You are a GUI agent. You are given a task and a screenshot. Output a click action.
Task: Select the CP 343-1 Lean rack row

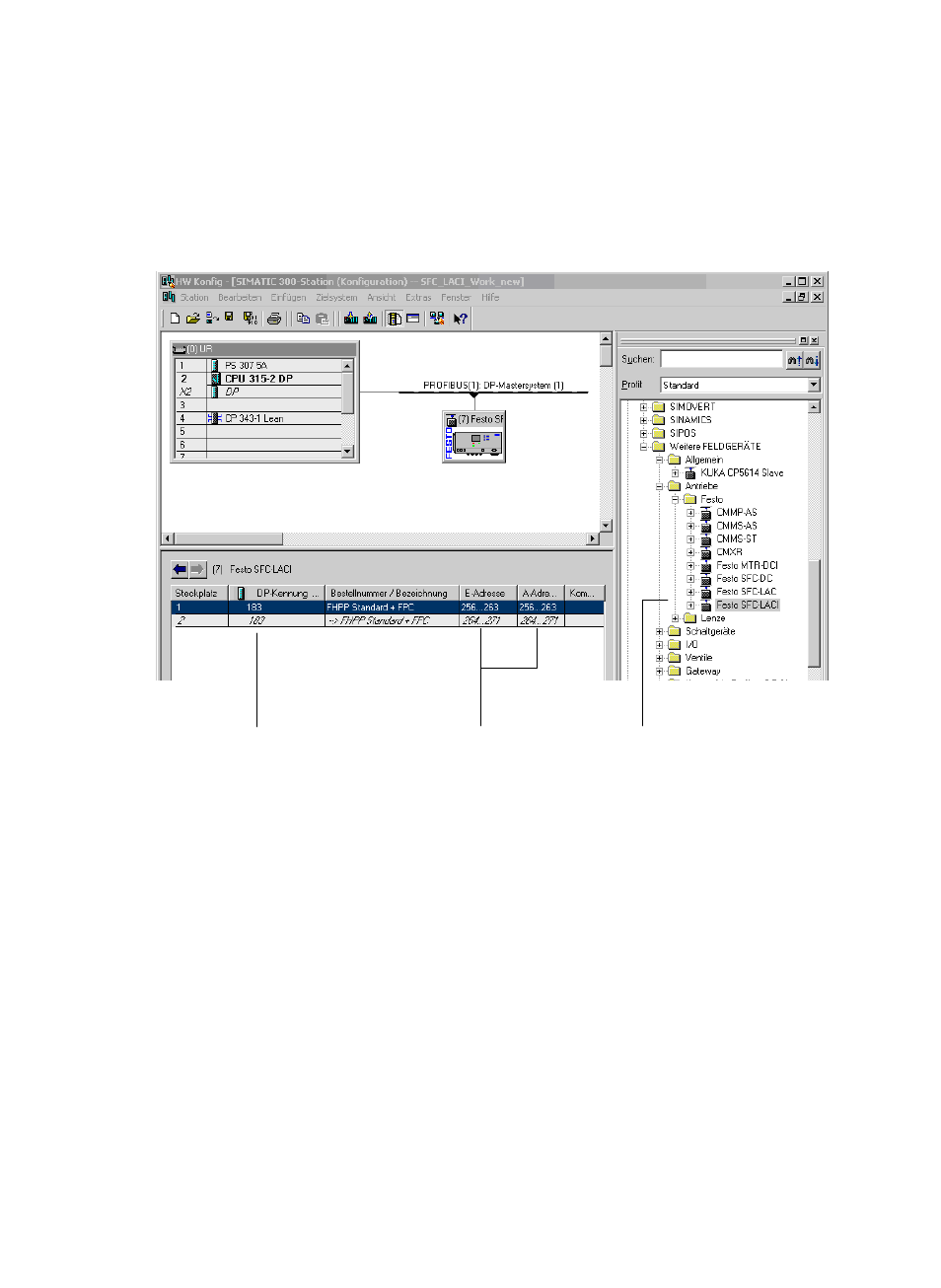pyautogui.click(x=258, y=419)
